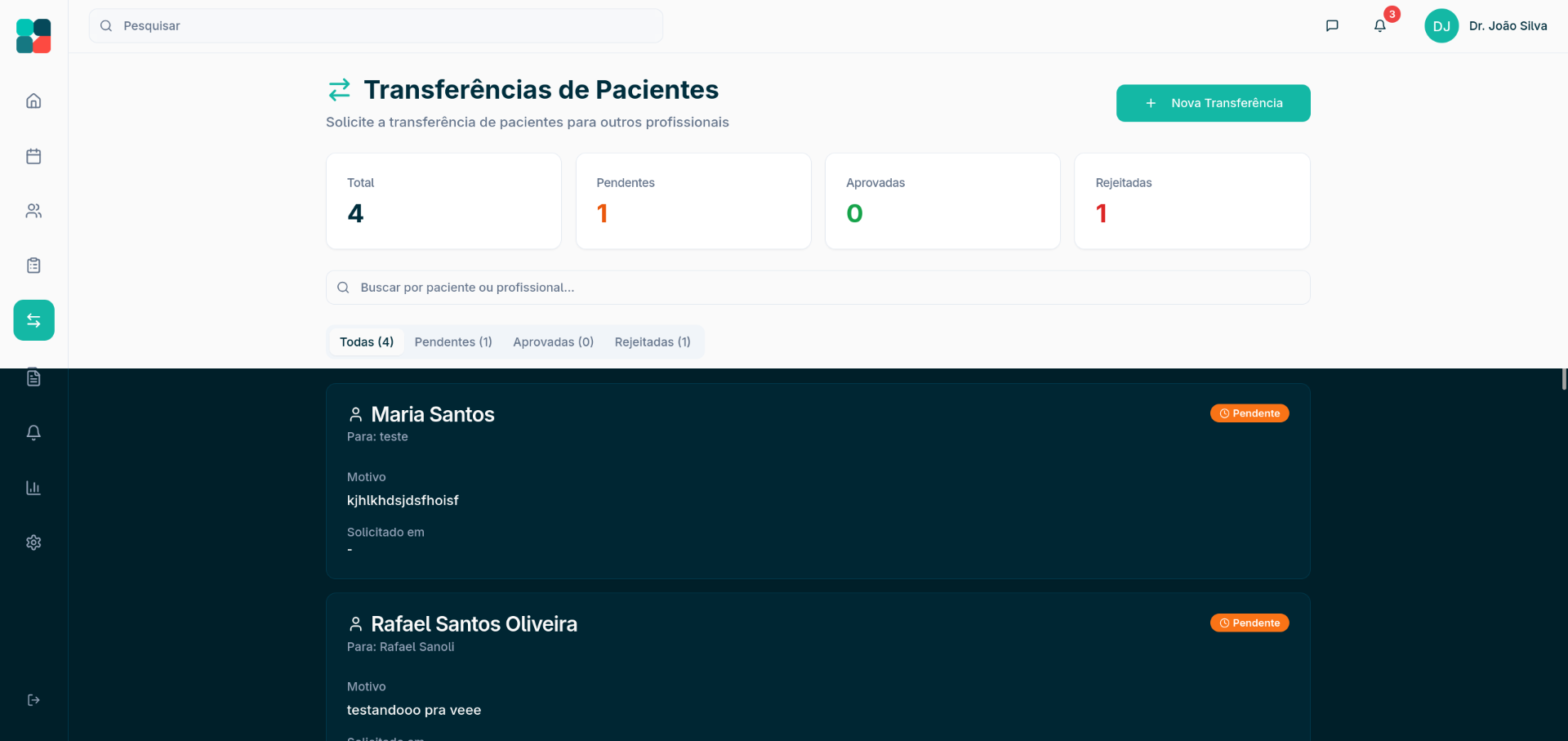
Task: Open the bar chart reports icon
Action: point(33,488)
